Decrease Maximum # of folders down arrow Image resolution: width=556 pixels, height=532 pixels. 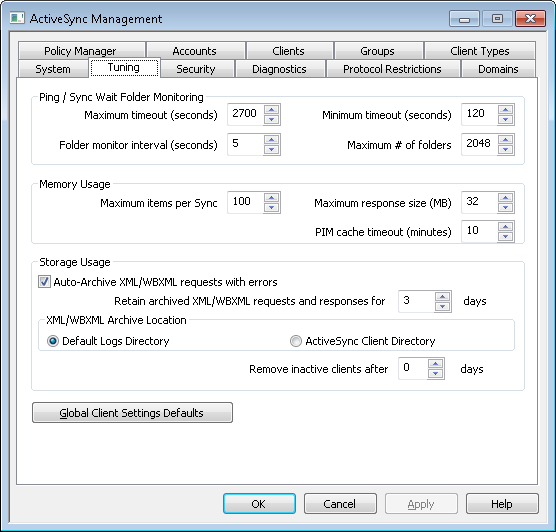[x=506, y=149]
